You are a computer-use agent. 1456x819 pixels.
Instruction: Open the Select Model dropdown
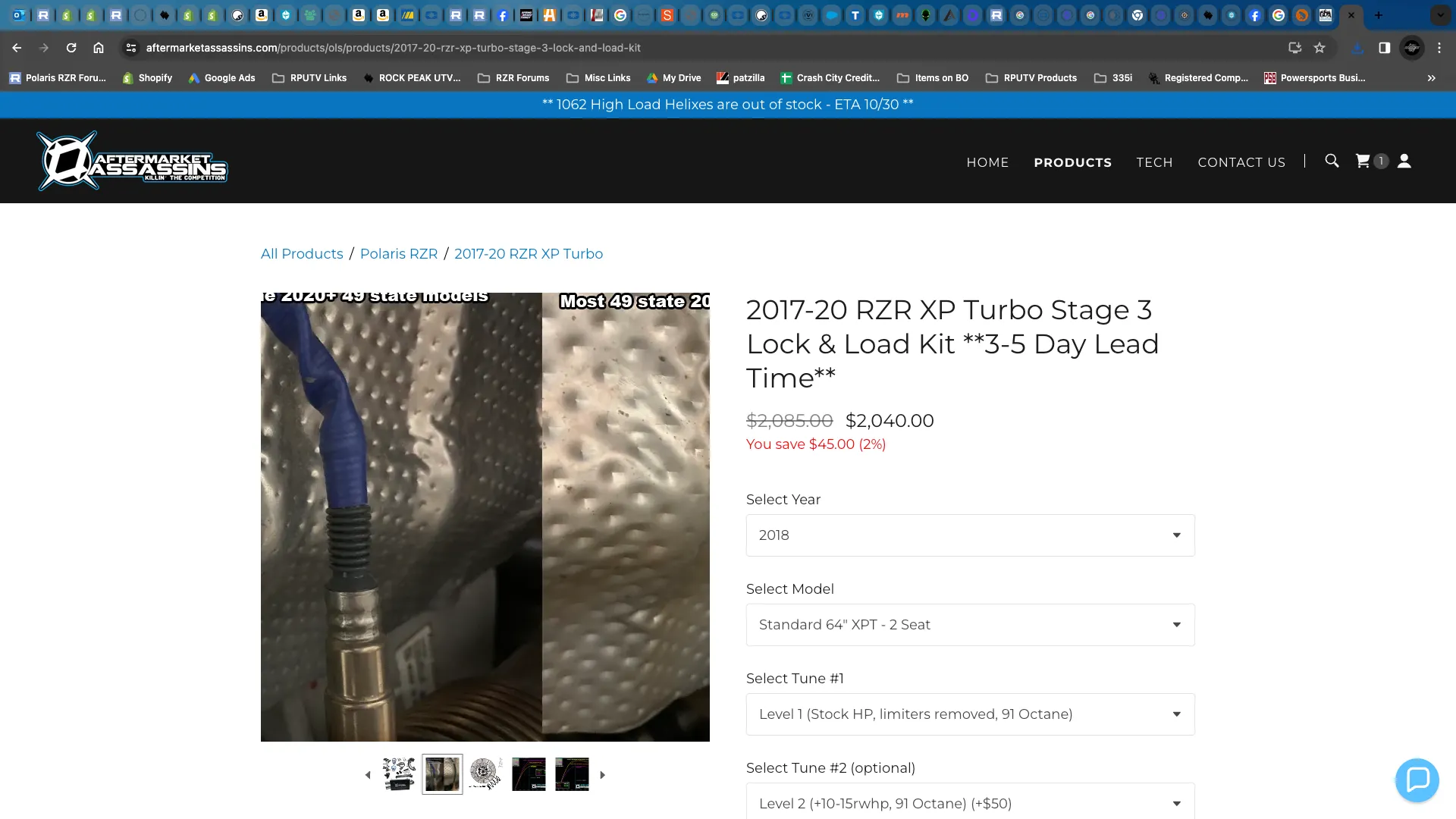point(971,625)
